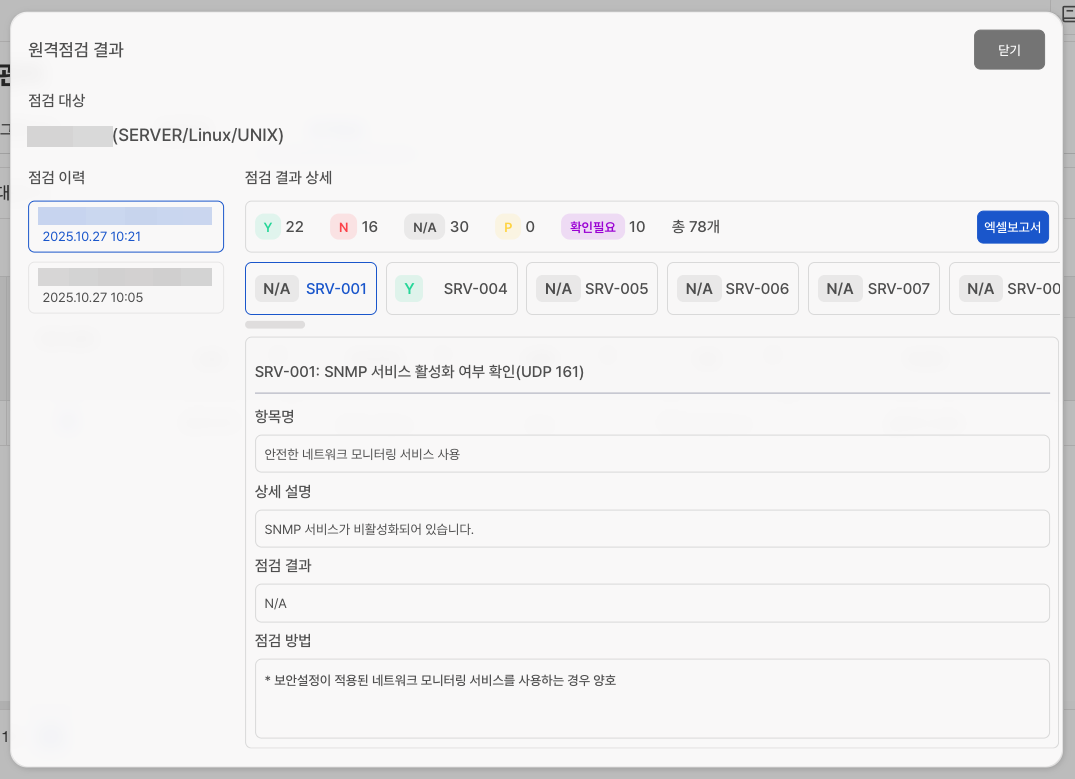
Task: Click the 닫기 button
Action: (x=1009, y=50)
